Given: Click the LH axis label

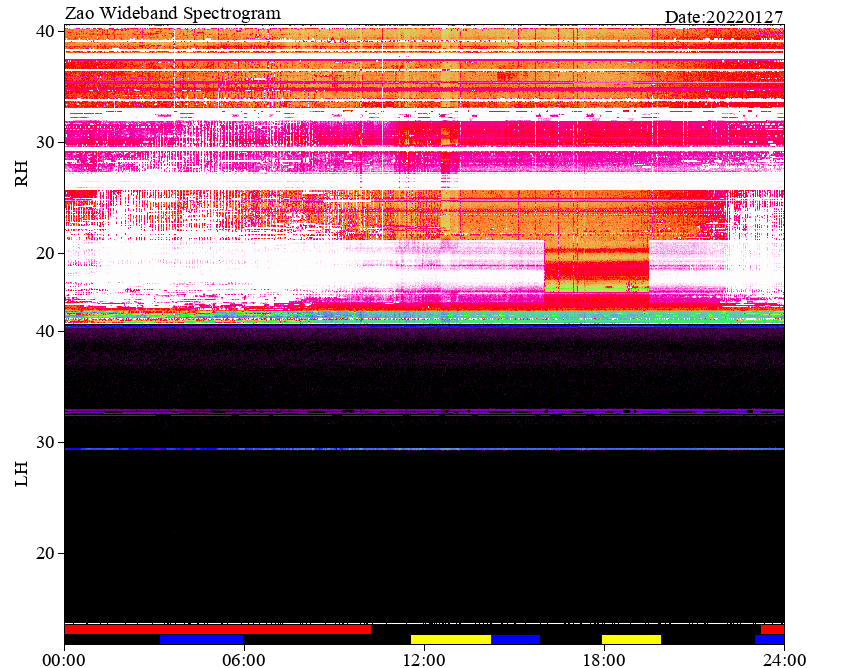Looking at the screenshot, I should coord(21,474).
